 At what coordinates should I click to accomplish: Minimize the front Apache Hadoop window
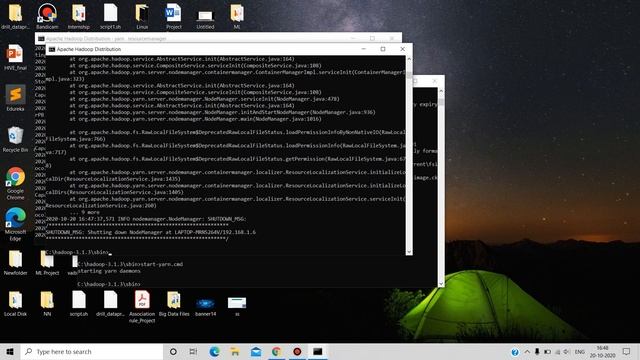(363, 49)
